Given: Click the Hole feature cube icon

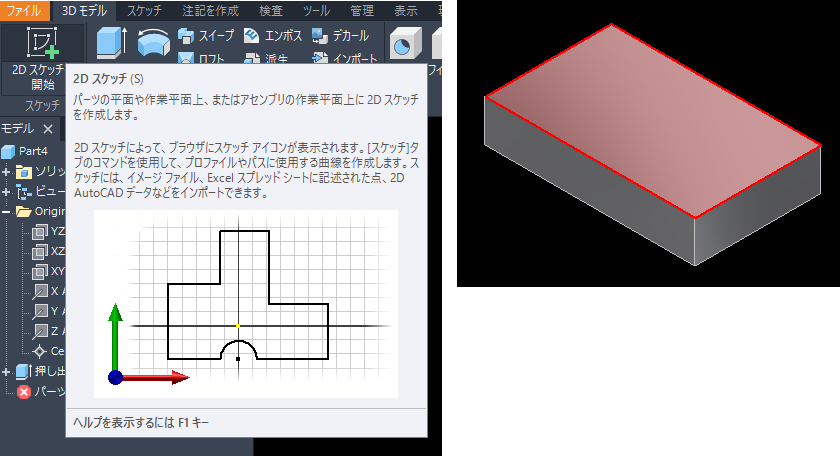Looking at the screenshot, I should (x=406, y=43).
